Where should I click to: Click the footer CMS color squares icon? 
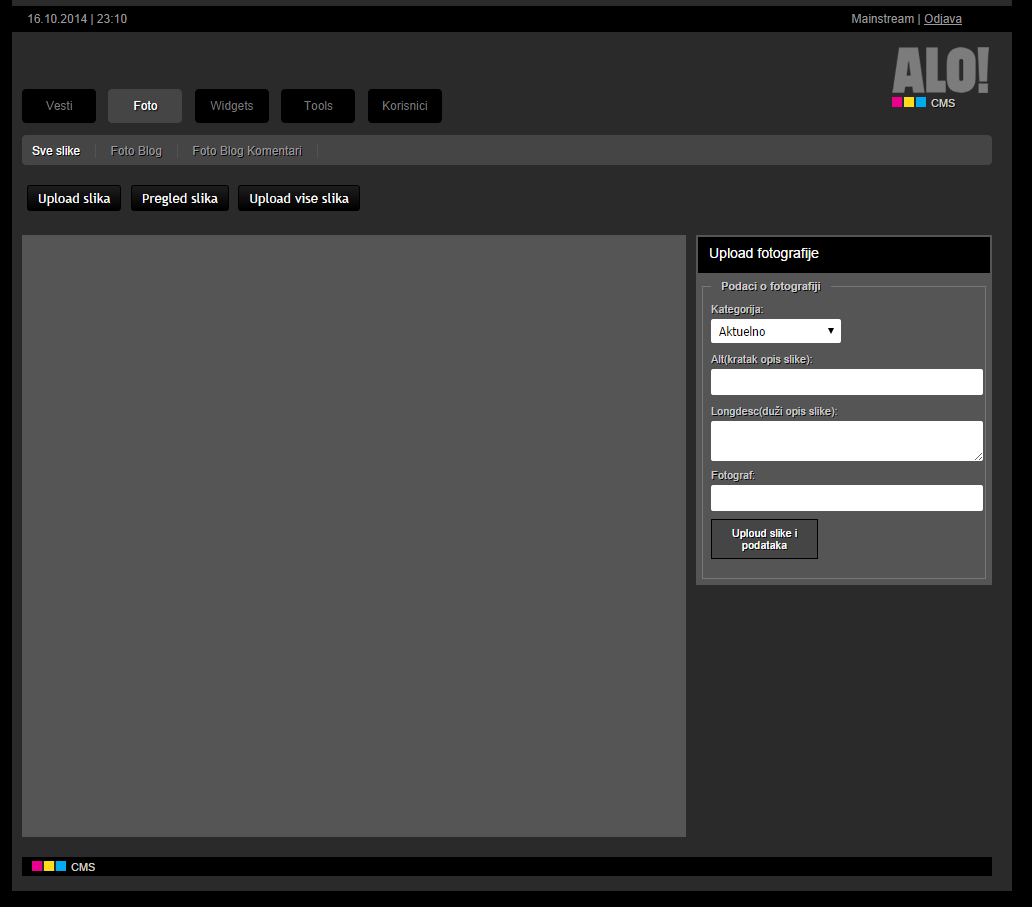[49, 866]
